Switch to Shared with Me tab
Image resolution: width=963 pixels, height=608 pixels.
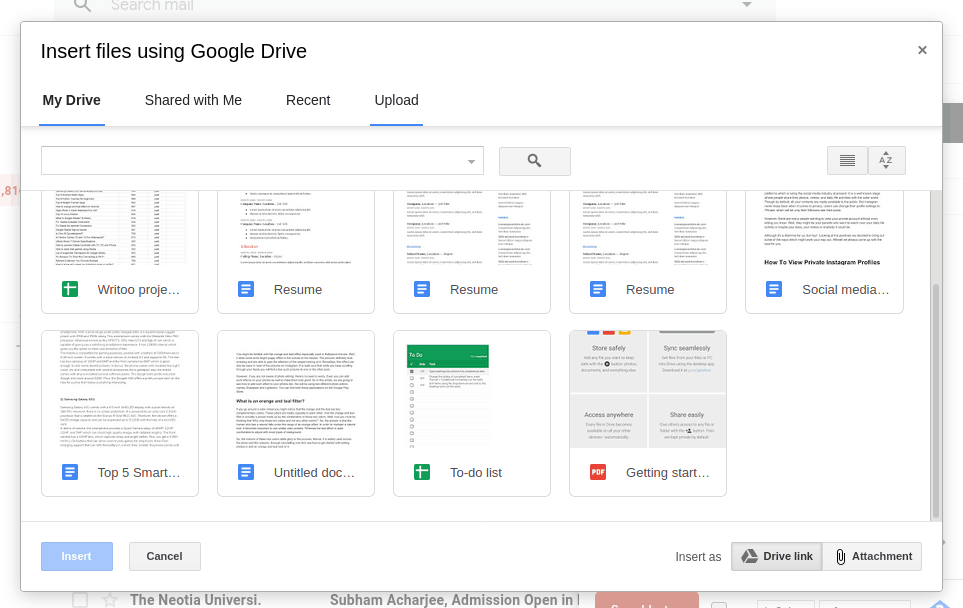[193, 100]
